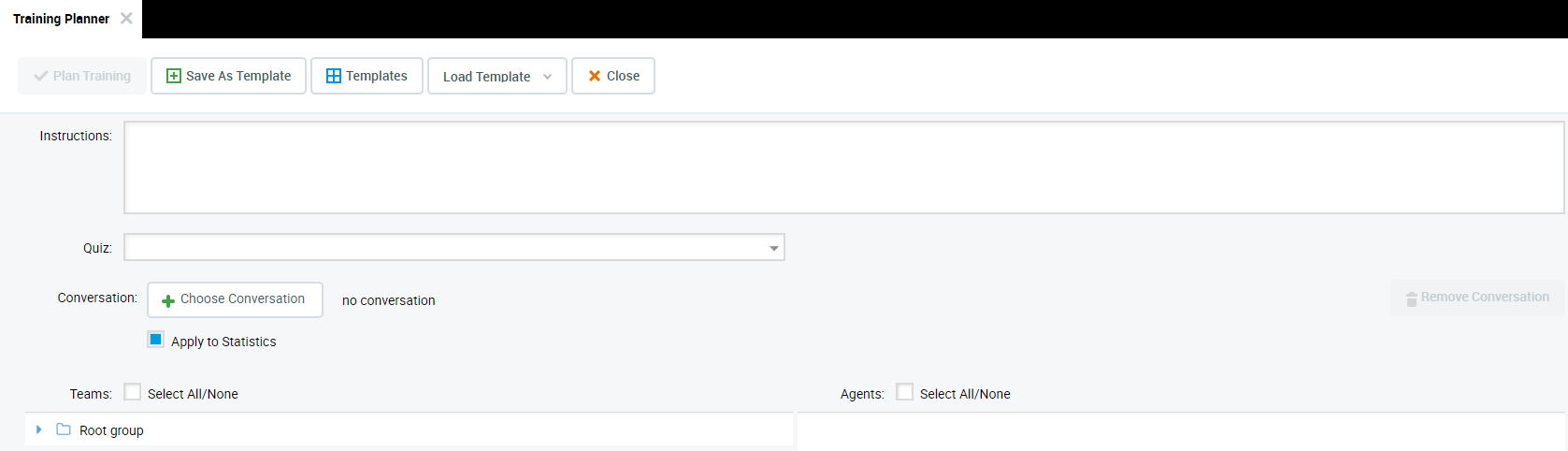Click the Choose Conversation button label
This screenshot has width=1568, height=451.
(242, 299)
